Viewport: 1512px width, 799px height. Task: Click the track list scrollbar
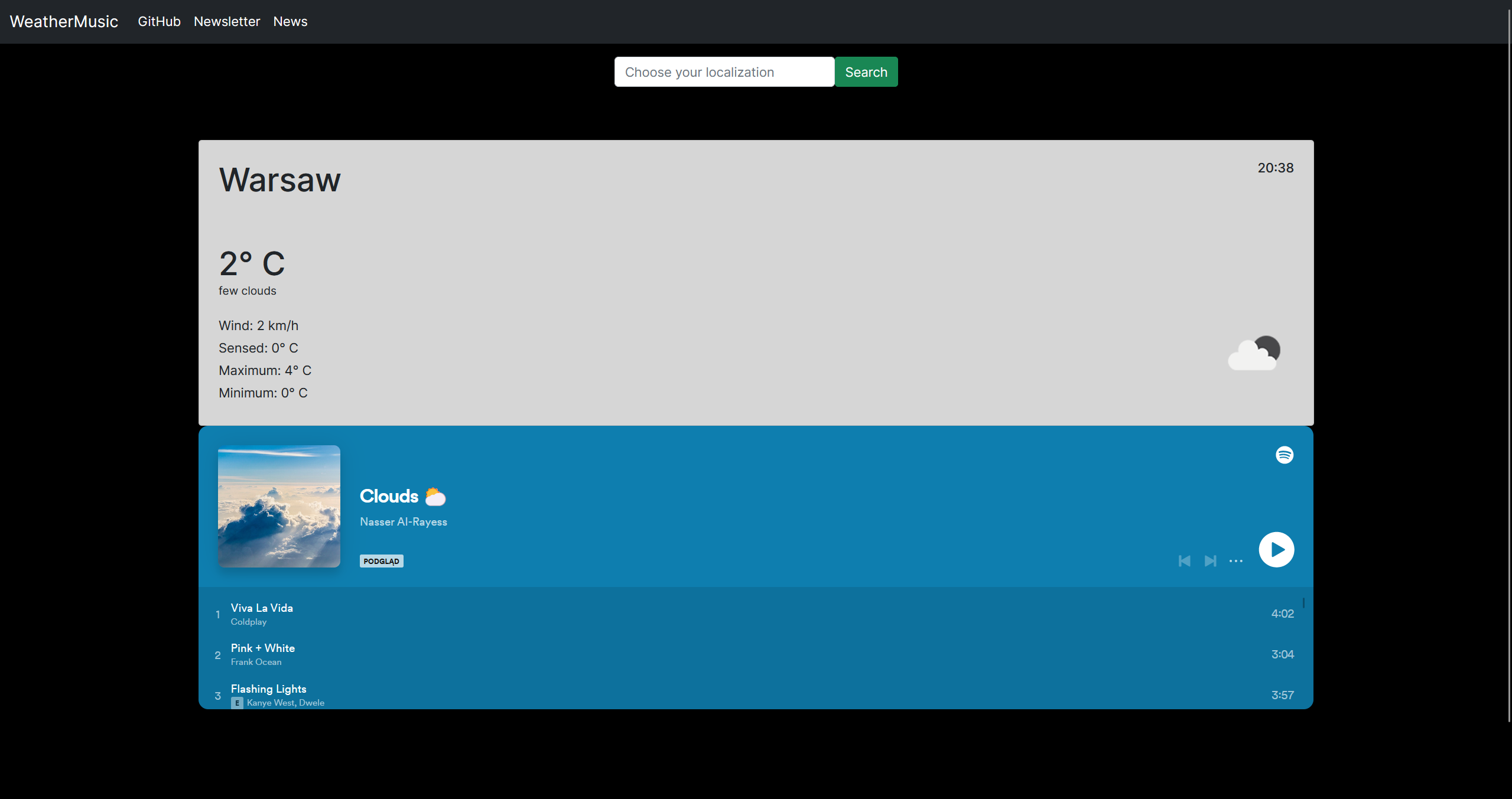click(1303, 604)
